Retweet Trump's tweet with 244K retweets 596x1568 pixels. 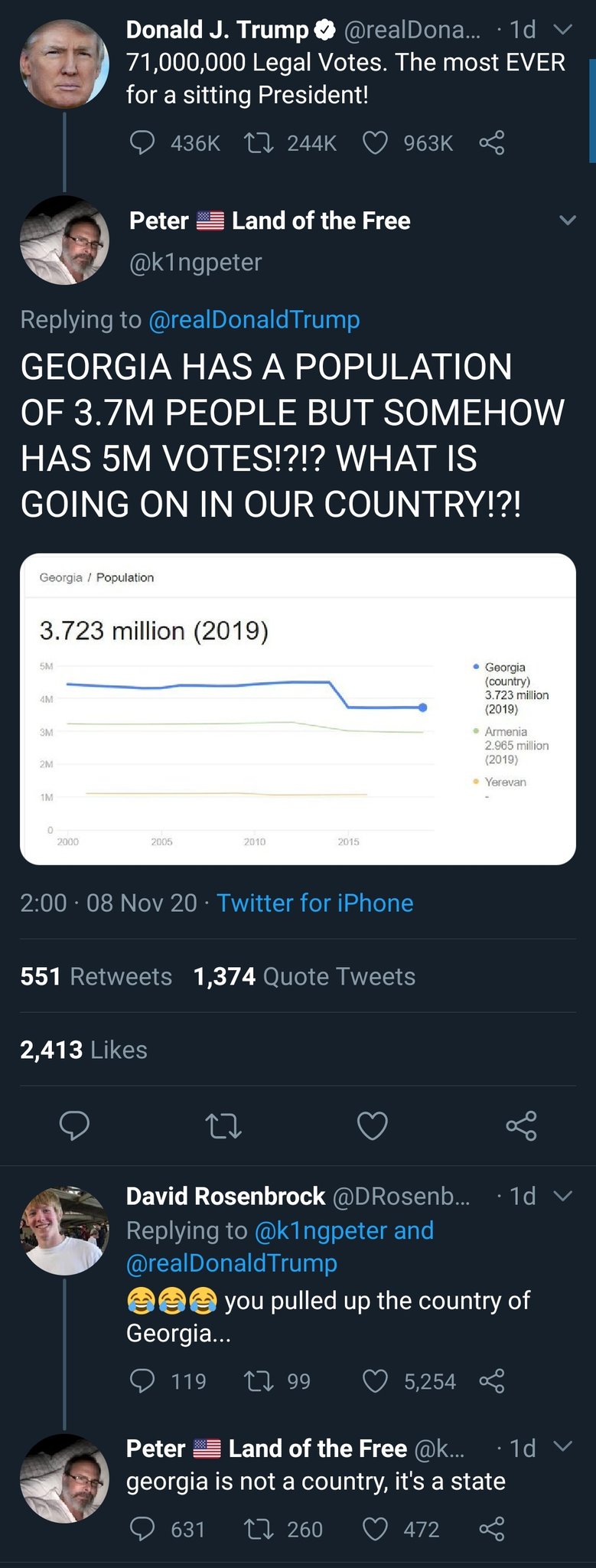(x=259, y=143)
